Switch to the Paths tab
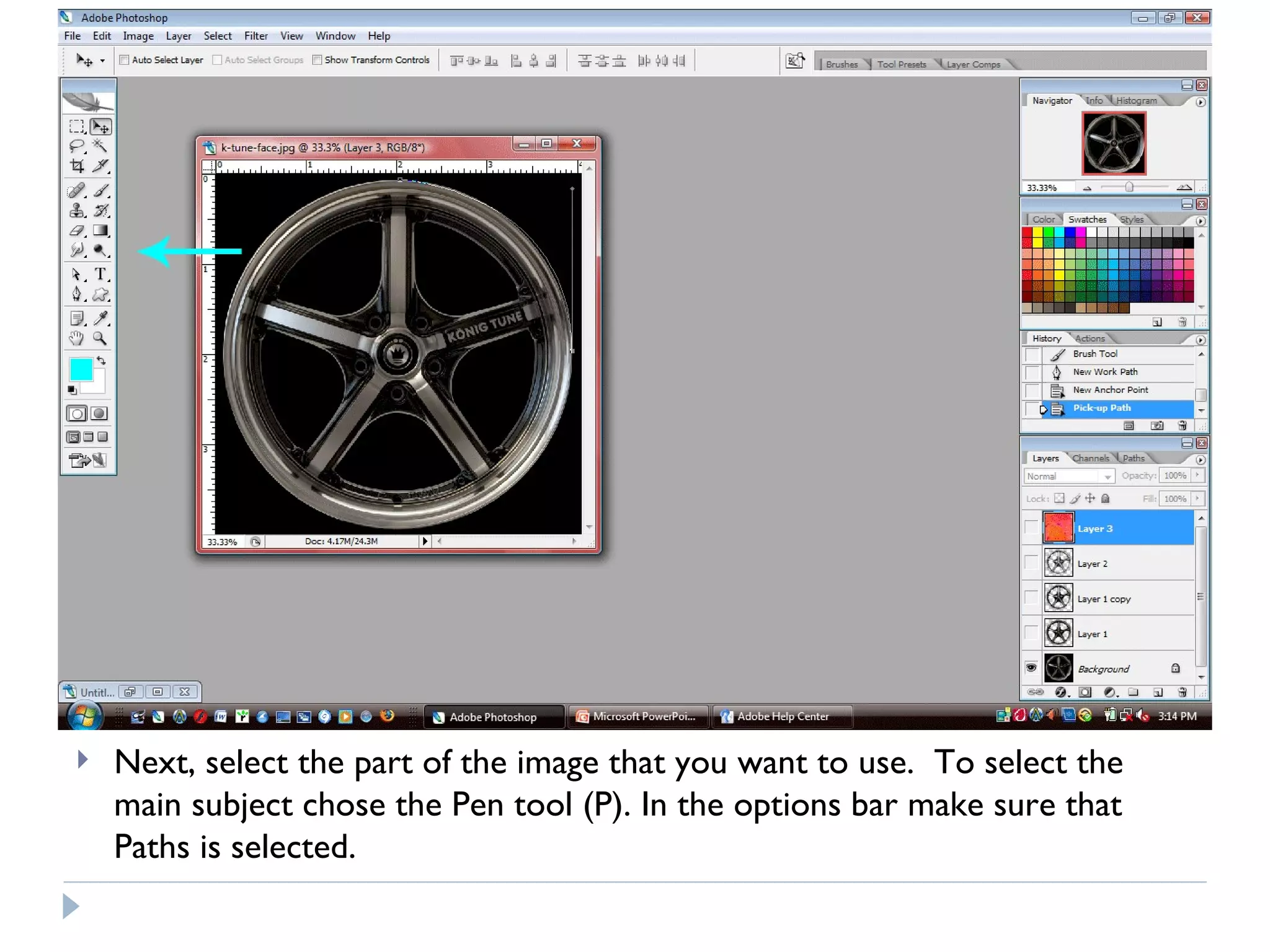Viewport: 1270px width, 952px height. 1133,459
